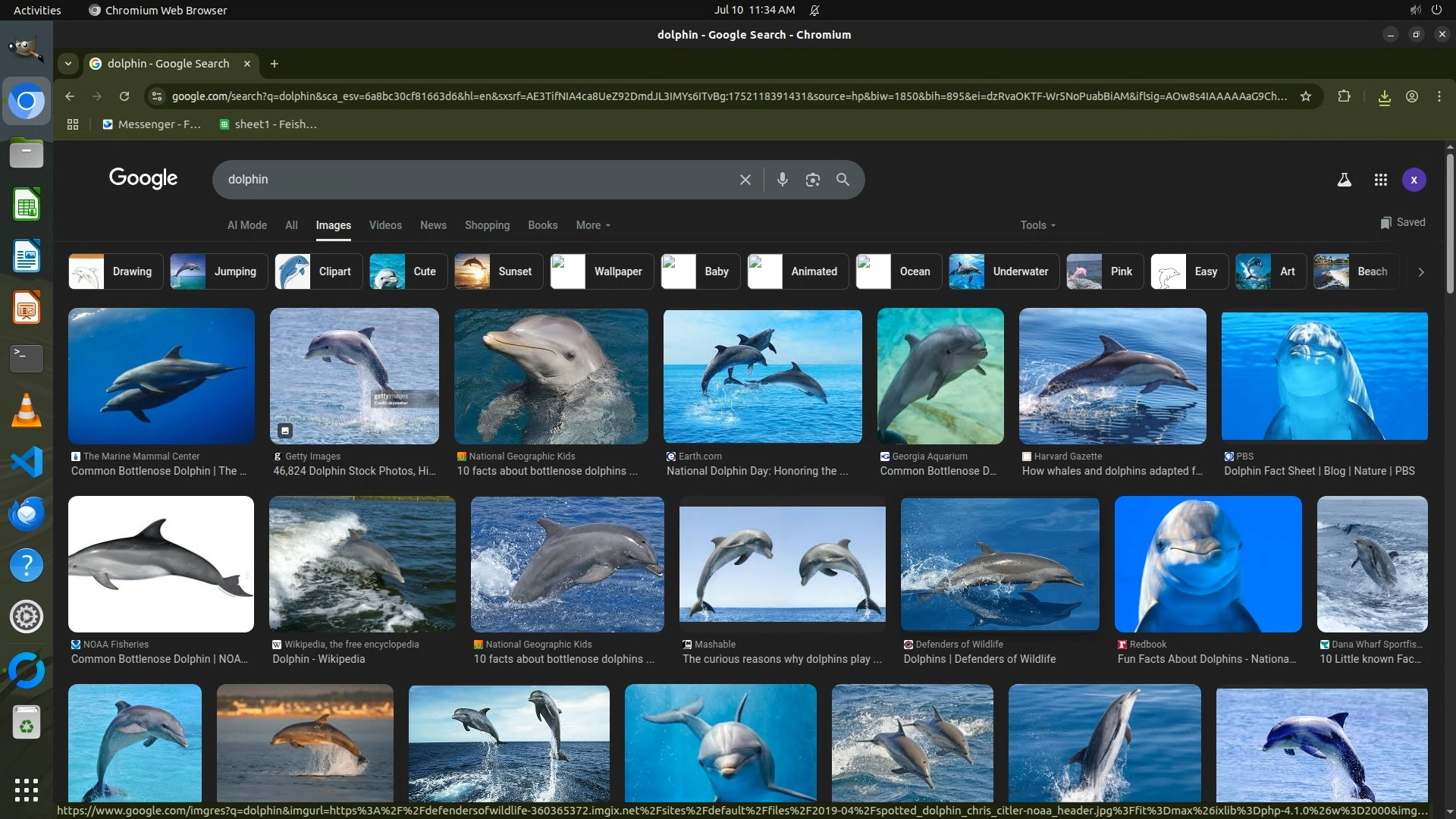
Task: Open the tab search chevron dropdown
Action: tap(68, 64)
